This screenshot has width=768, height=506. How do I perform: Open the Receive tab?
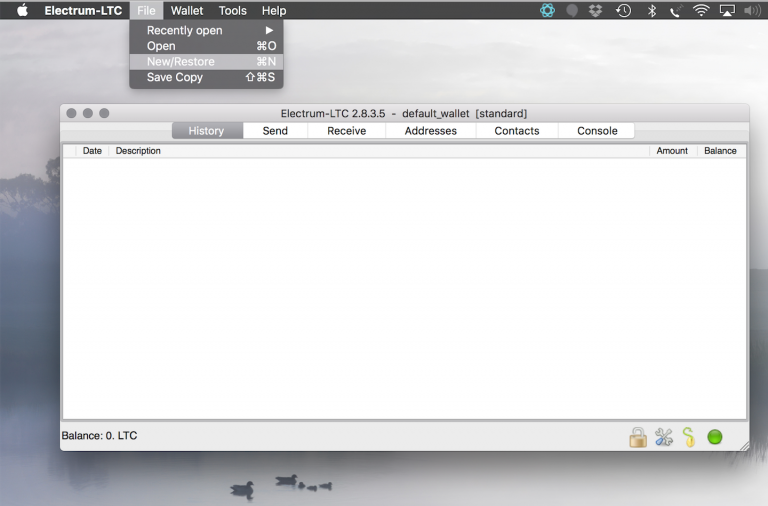click(x=347, y=131)
